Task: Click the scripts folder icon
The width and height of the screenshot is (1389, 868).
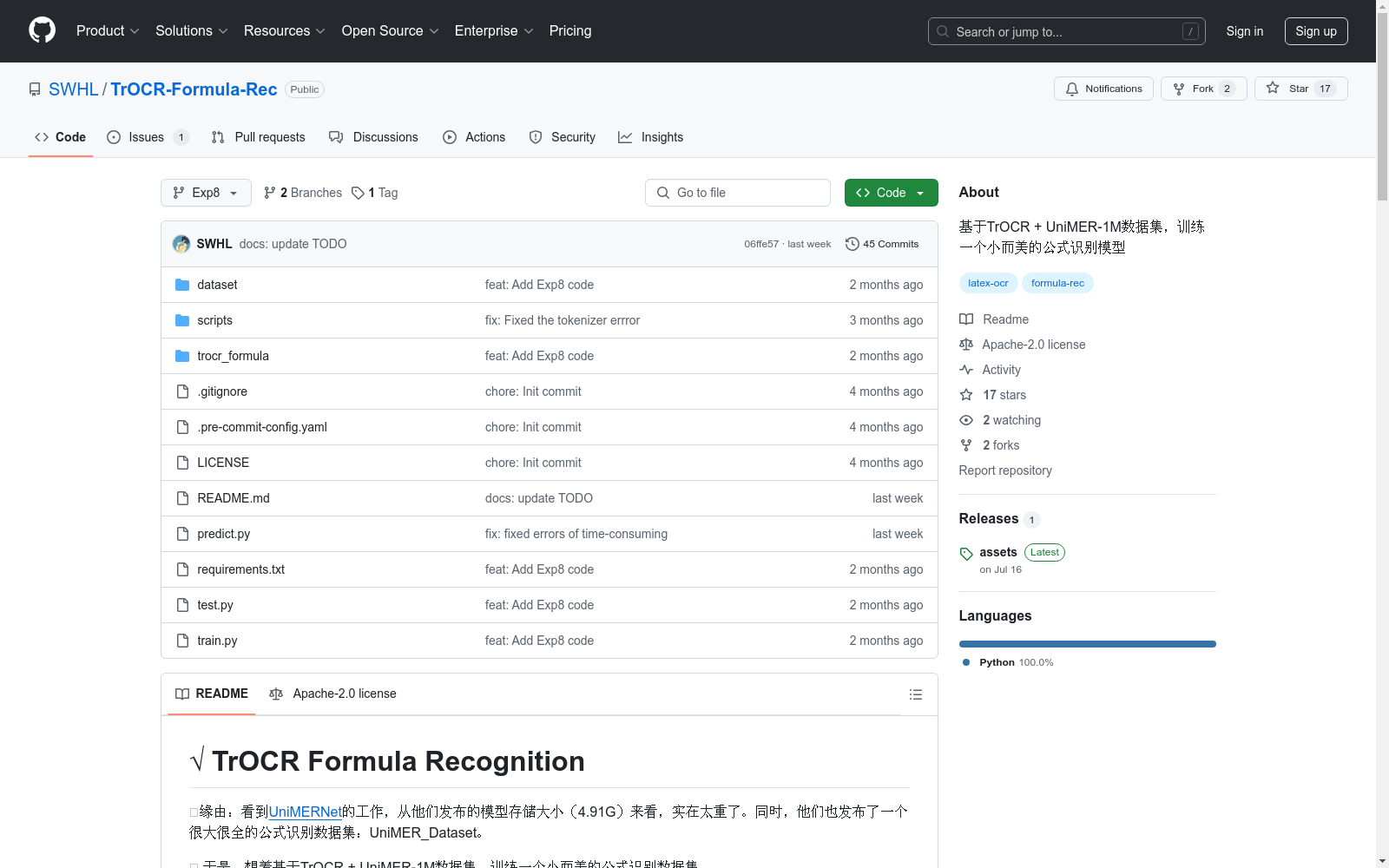Action: tap(182, 320)
